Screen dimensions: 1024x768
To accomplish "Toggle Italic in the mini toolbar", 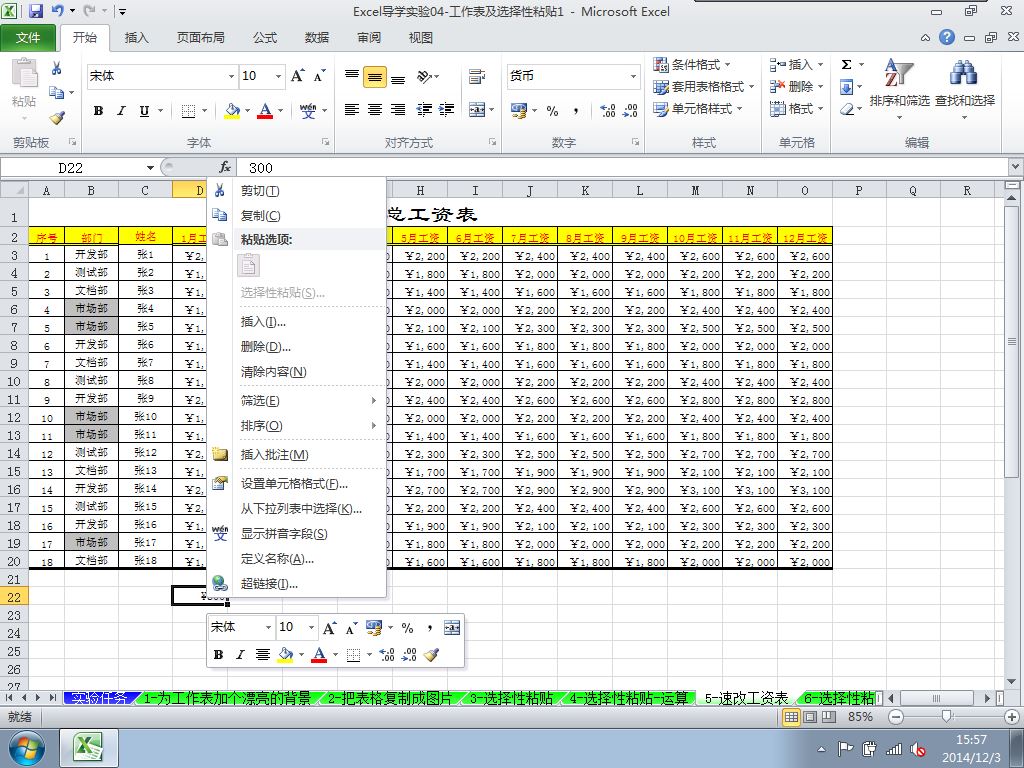I will (x=240, y=654).
